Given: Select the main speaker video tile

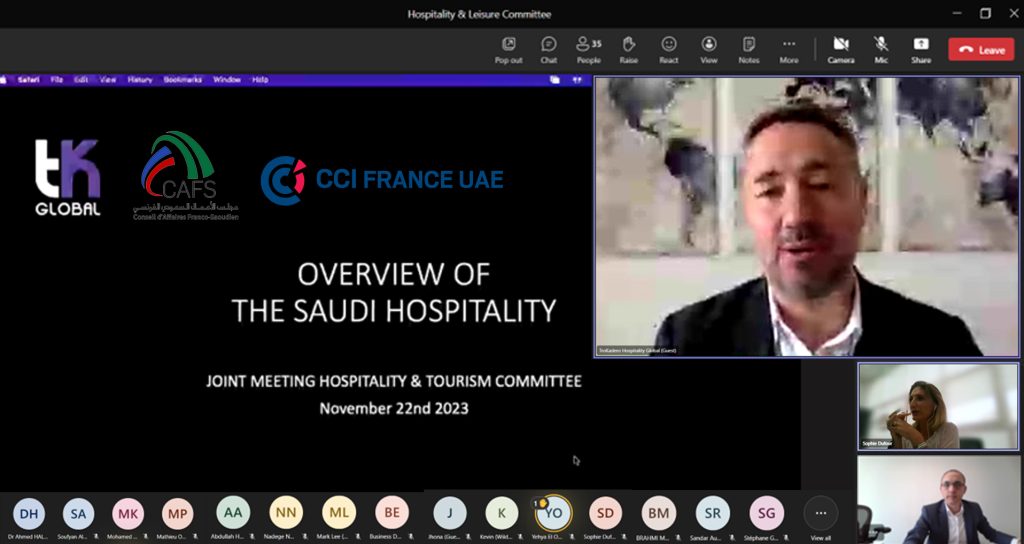Looking at the screenshot, I should (x=807, y=217).
